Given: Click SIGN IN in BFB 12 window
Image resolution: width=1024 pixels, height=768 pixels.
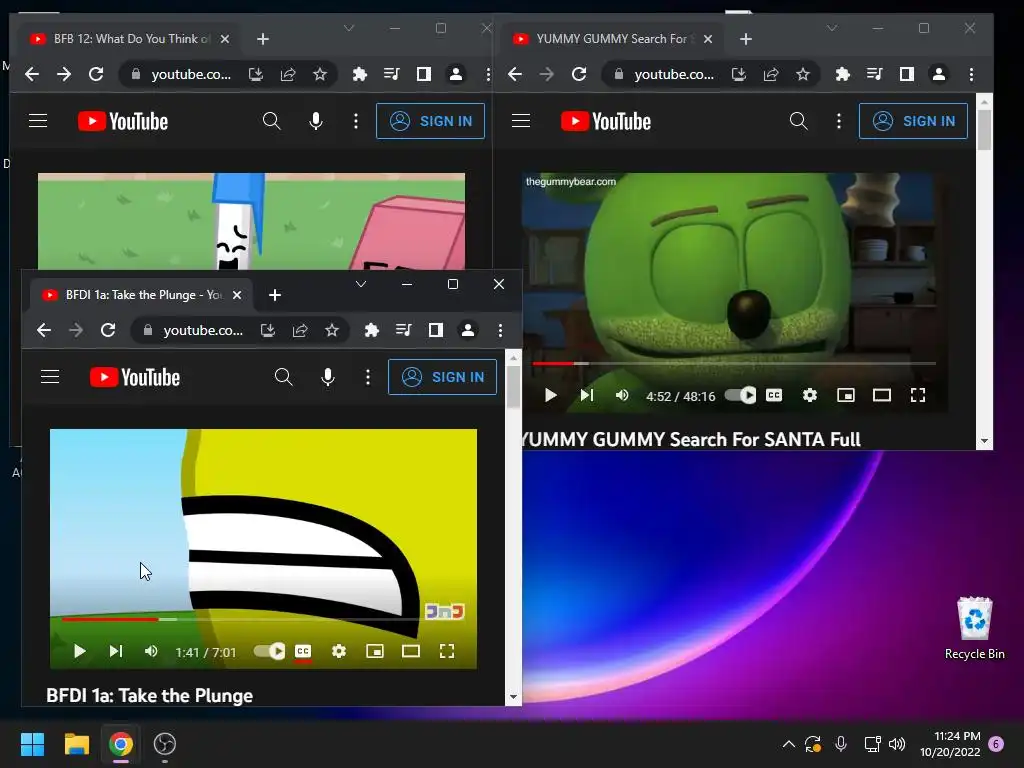Looking at the screenshot, I should [x=430, y=121].
